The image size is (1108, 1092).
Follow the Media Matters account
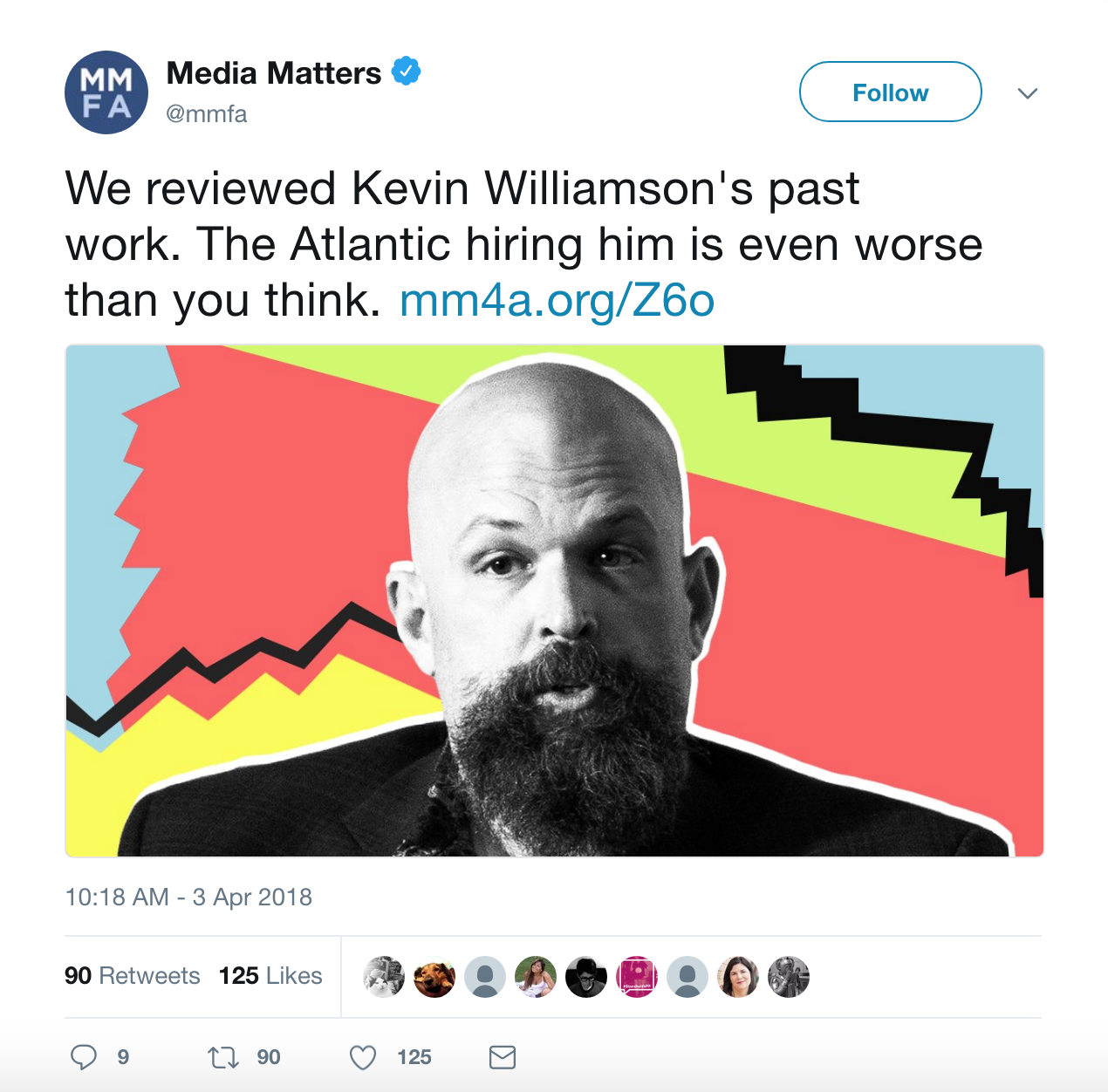[891, 92]
